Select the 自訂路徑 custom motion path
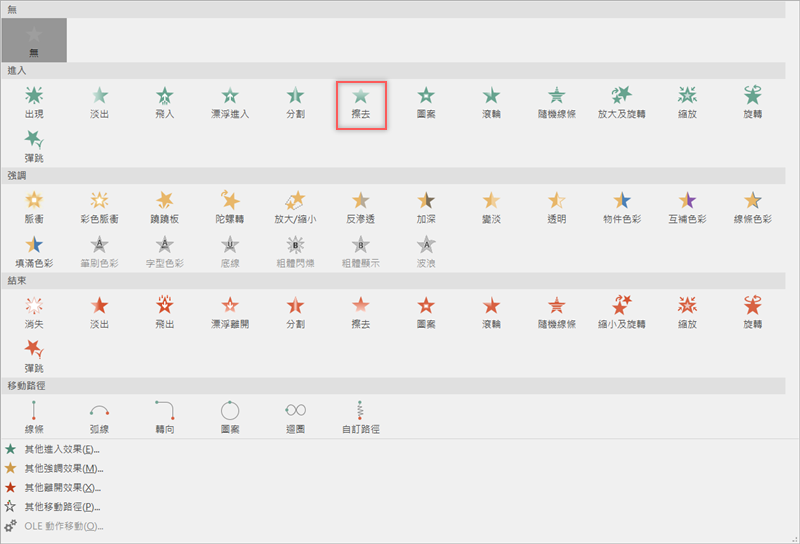Viewport: 800px width, 544px height. (361, 417)
